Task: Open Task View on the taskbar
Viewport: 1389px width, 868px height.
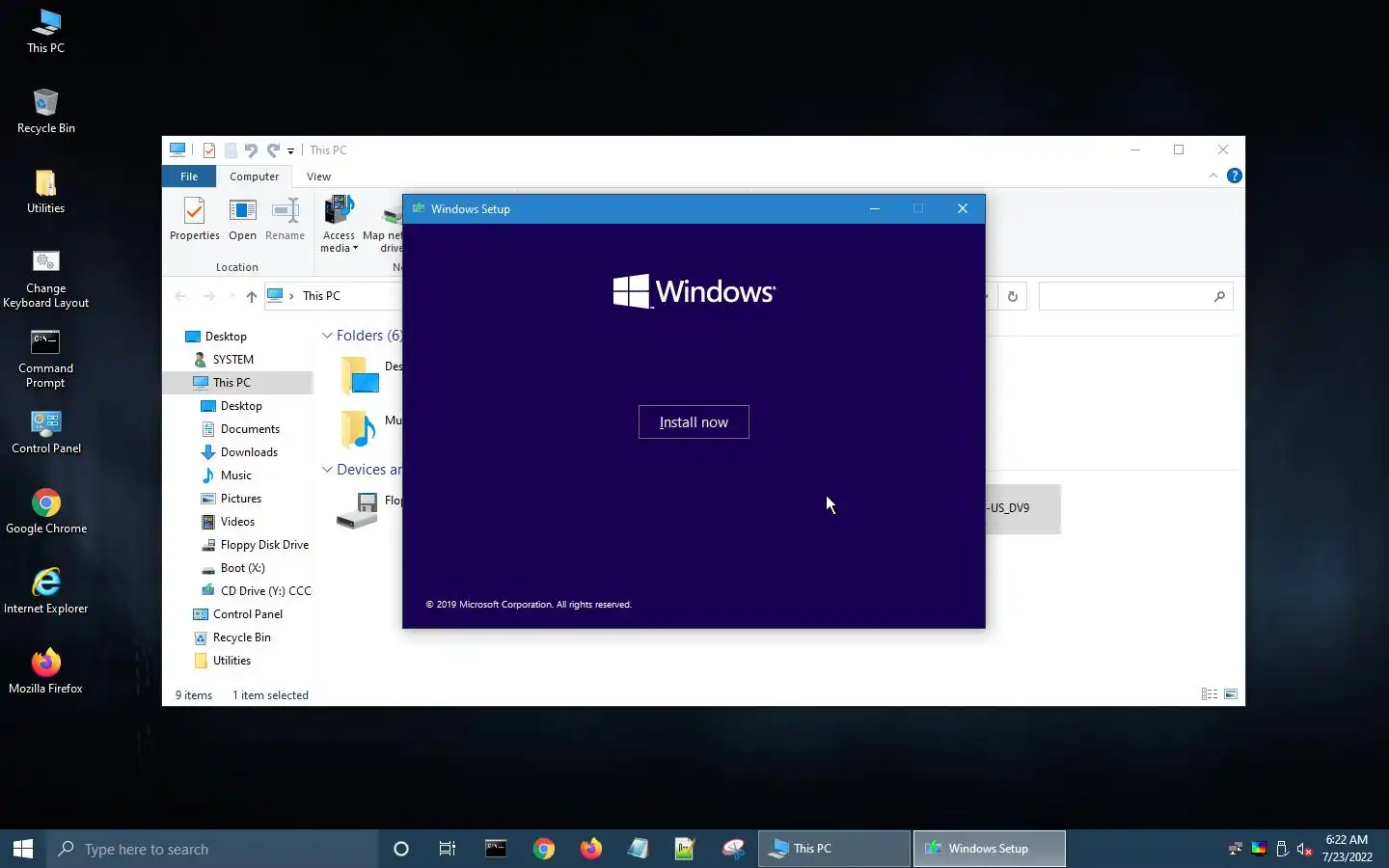Action: click(448, 849)
